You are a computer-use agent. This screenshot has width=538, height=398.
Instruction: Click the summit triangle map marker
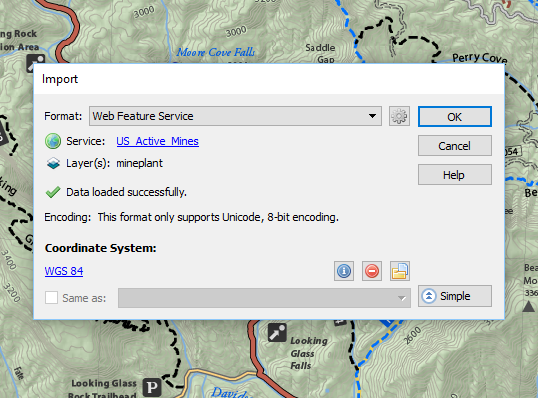point(529,306)
